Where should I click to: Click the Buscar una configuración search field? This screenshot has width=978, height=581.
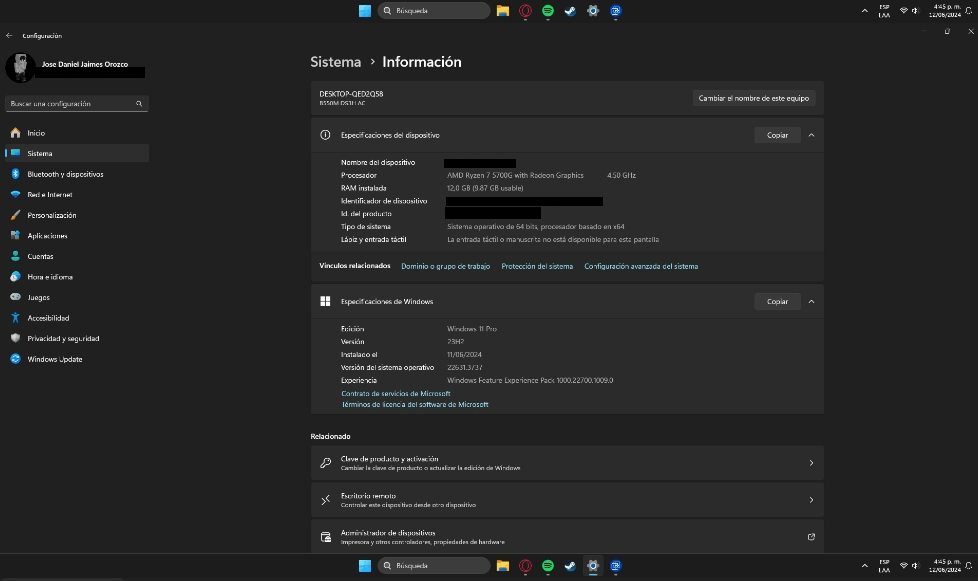click(70, 103)
